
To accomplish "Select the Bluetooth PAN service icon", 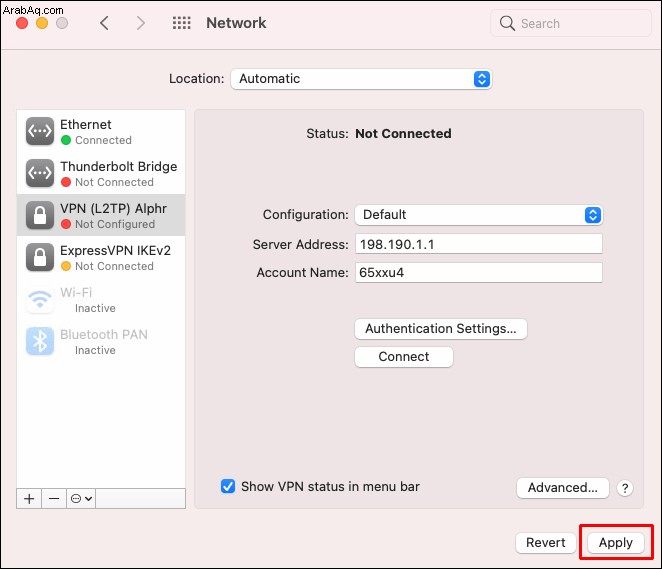I will pos(40,341).
